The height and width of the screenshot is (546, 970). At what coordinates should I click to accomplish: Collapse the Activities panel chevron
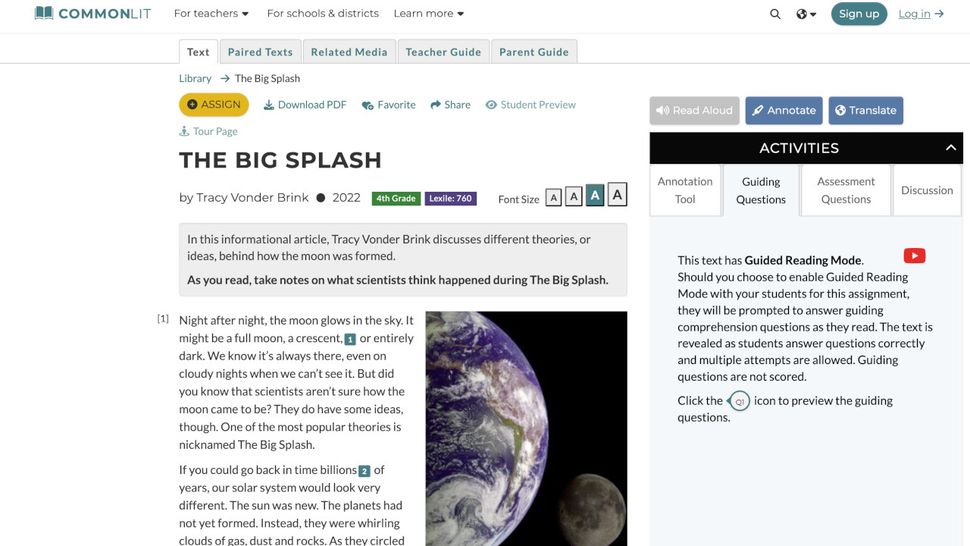pyautogui.click(x=951, y=148)
